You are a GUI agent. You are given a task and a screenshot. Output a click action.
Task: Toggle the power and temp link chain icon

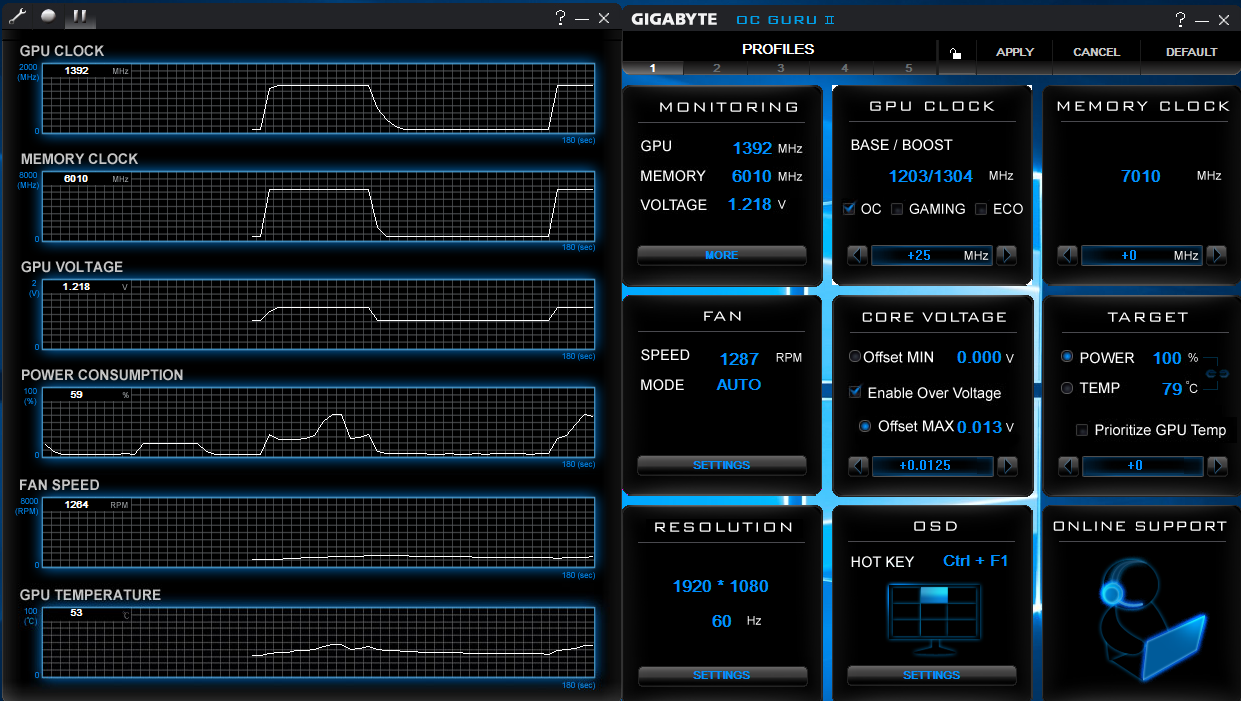(1216, 374)
